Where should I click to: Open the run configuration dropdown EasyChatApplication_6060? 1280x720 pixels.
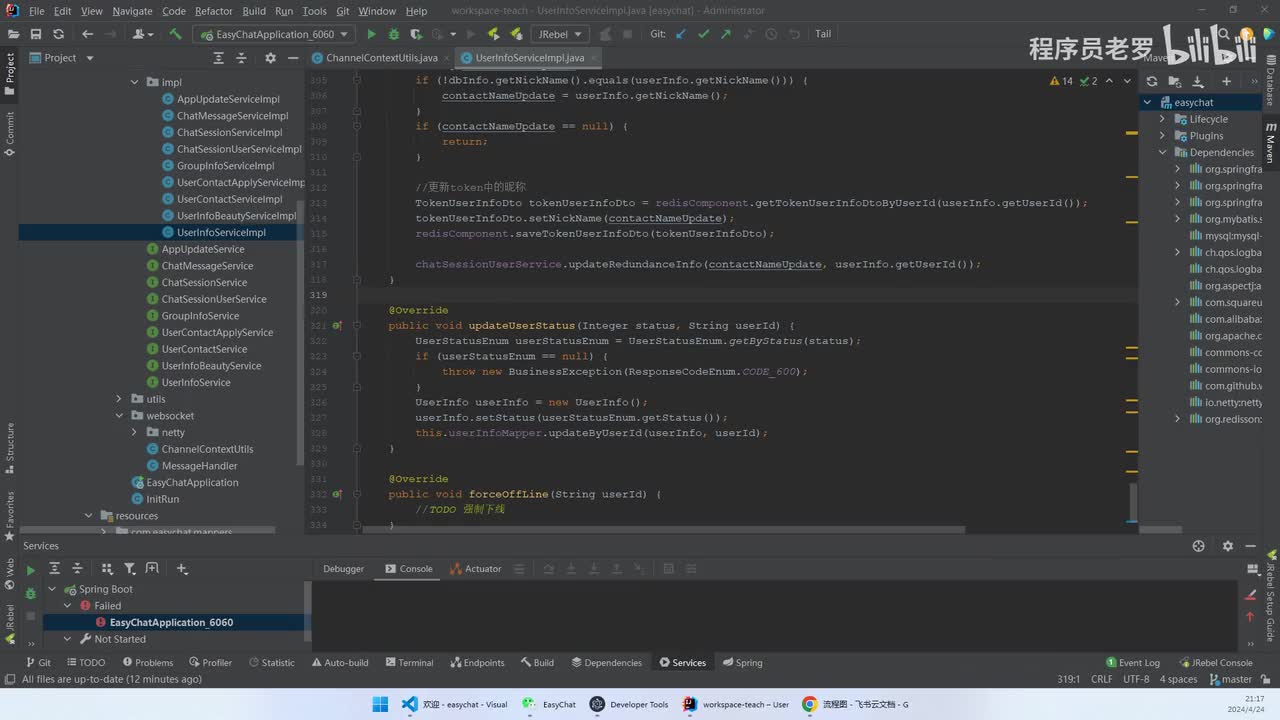274,34
